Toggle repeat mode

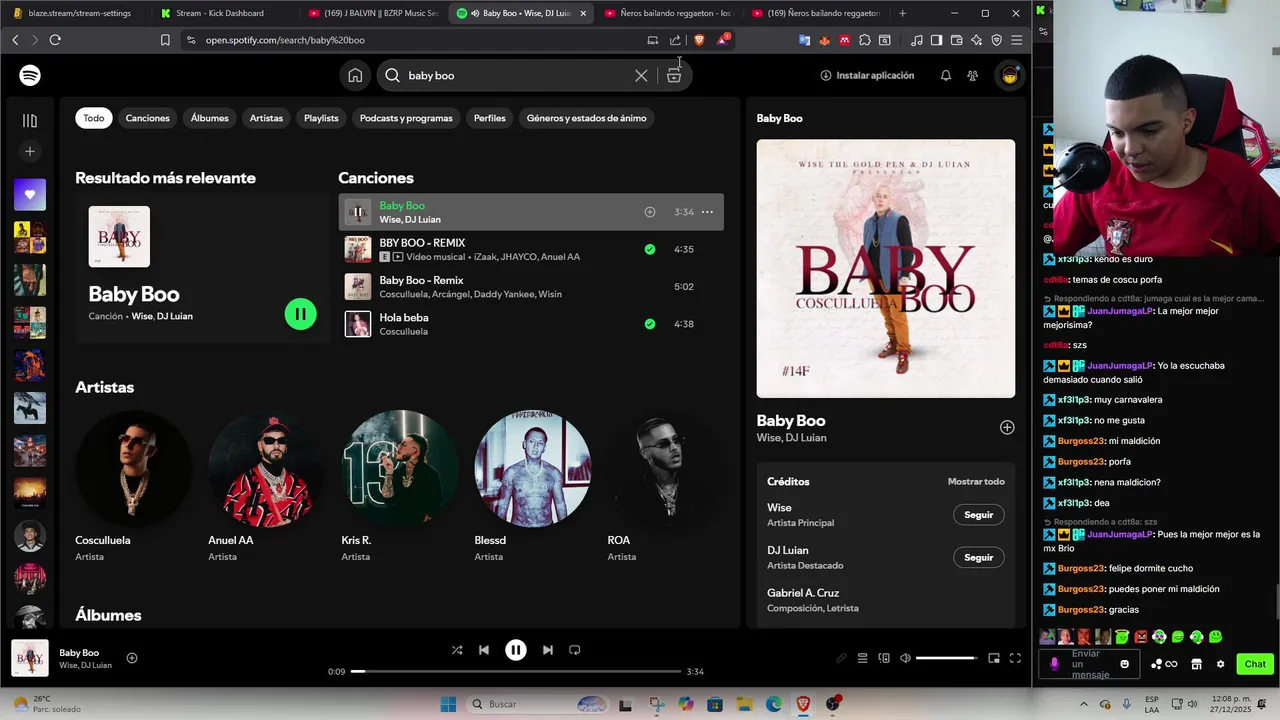[574, 650]
